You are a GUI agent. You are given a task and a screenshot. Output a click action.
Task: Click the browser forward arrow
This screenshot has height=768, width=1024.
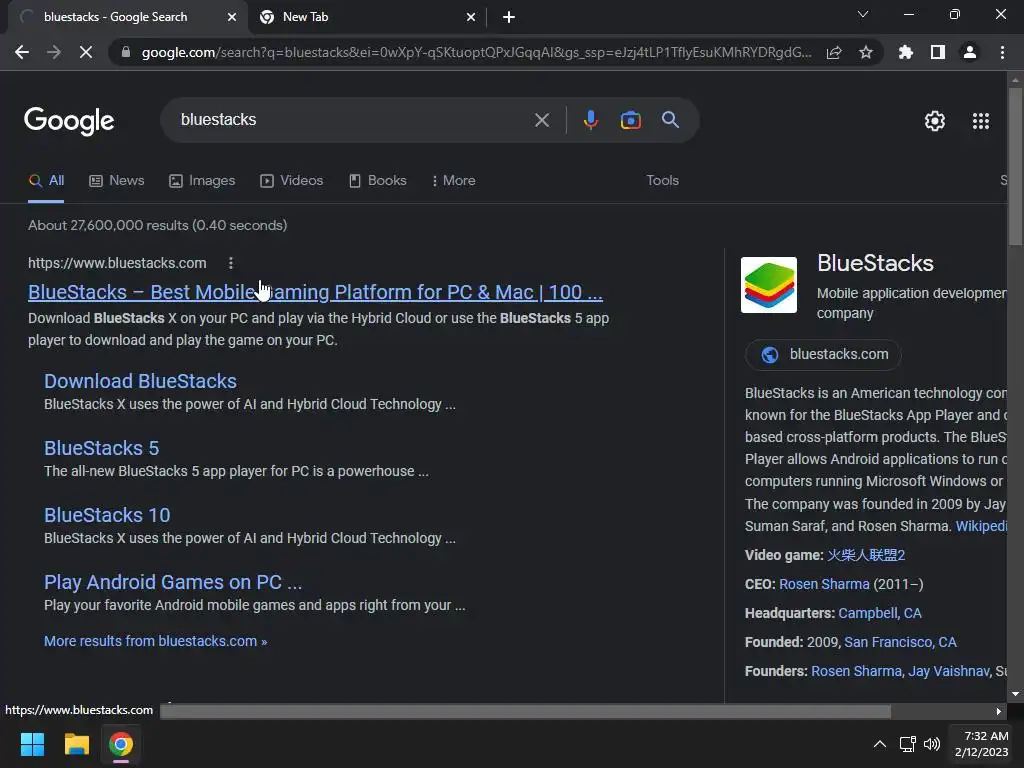[54, 52]
